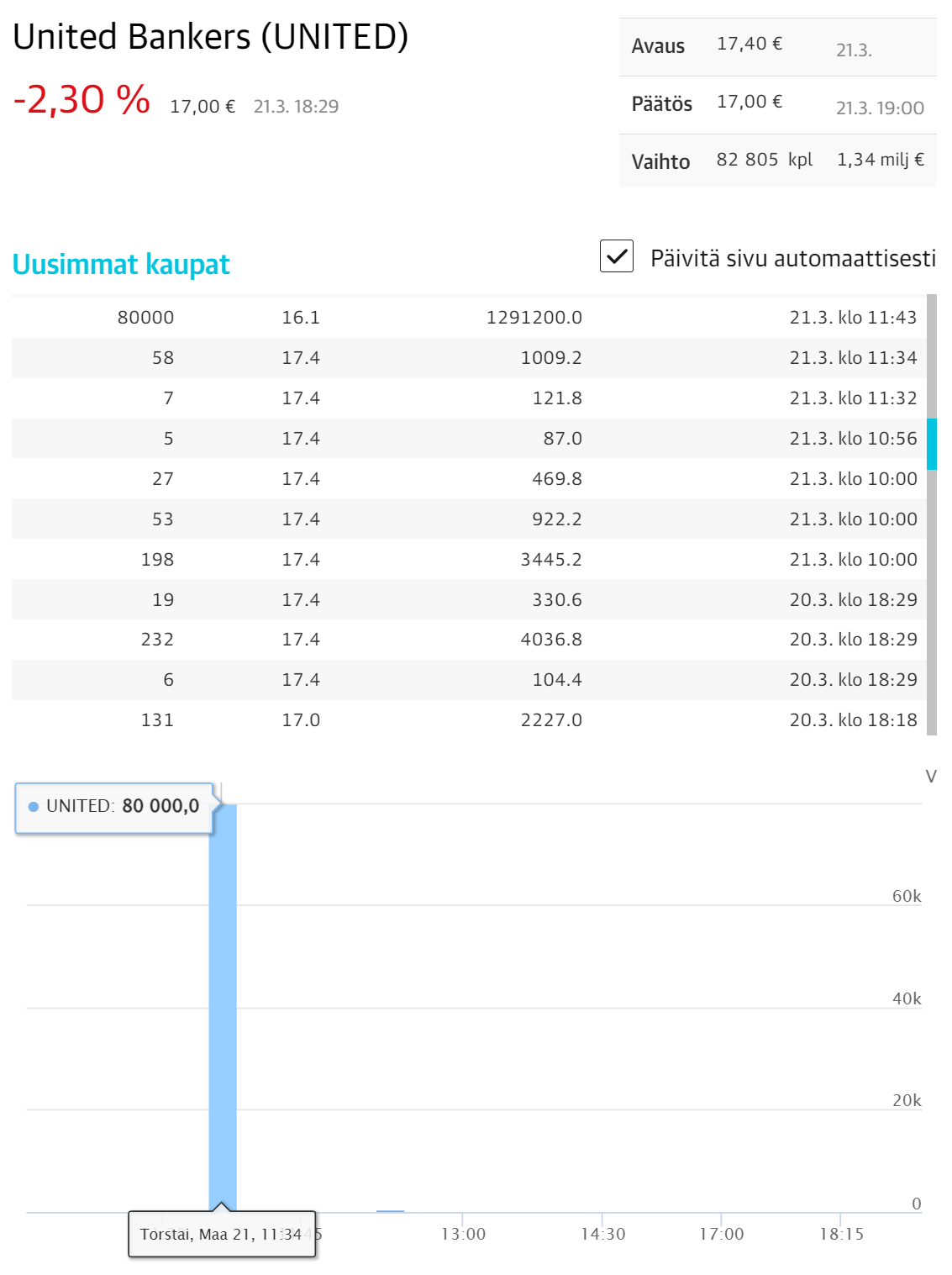Click the cyan scrollbar thumb on trades list
Viewport: 952px width, 1275px height.
[x=931, y=444]
